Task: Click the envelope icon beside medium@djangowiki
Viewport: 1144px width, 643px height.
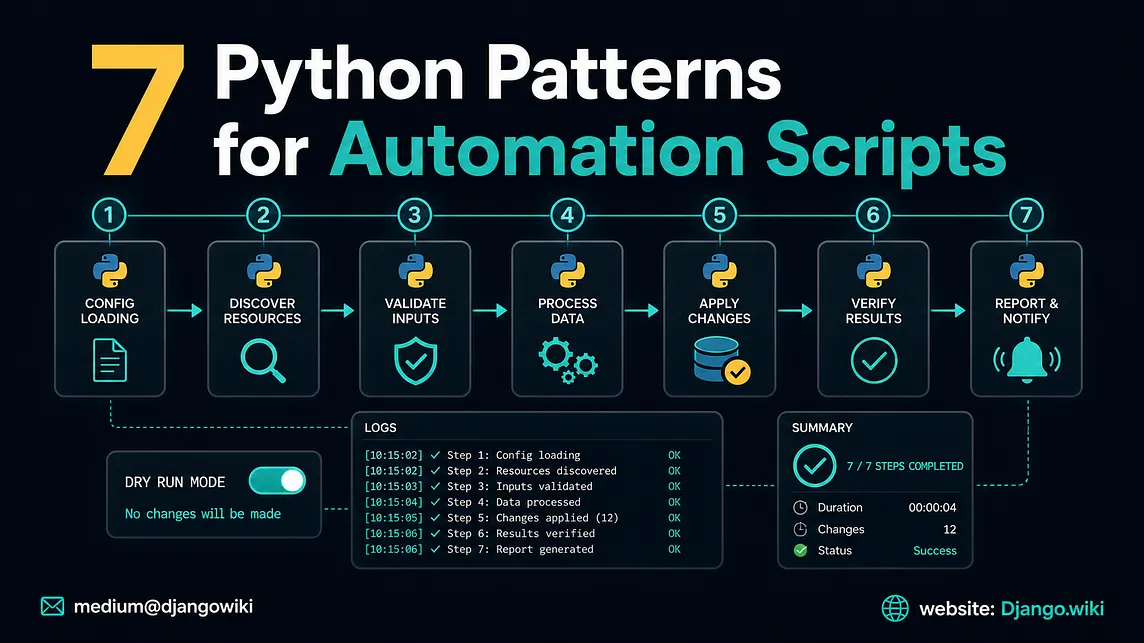Action: tap(53, 607)
